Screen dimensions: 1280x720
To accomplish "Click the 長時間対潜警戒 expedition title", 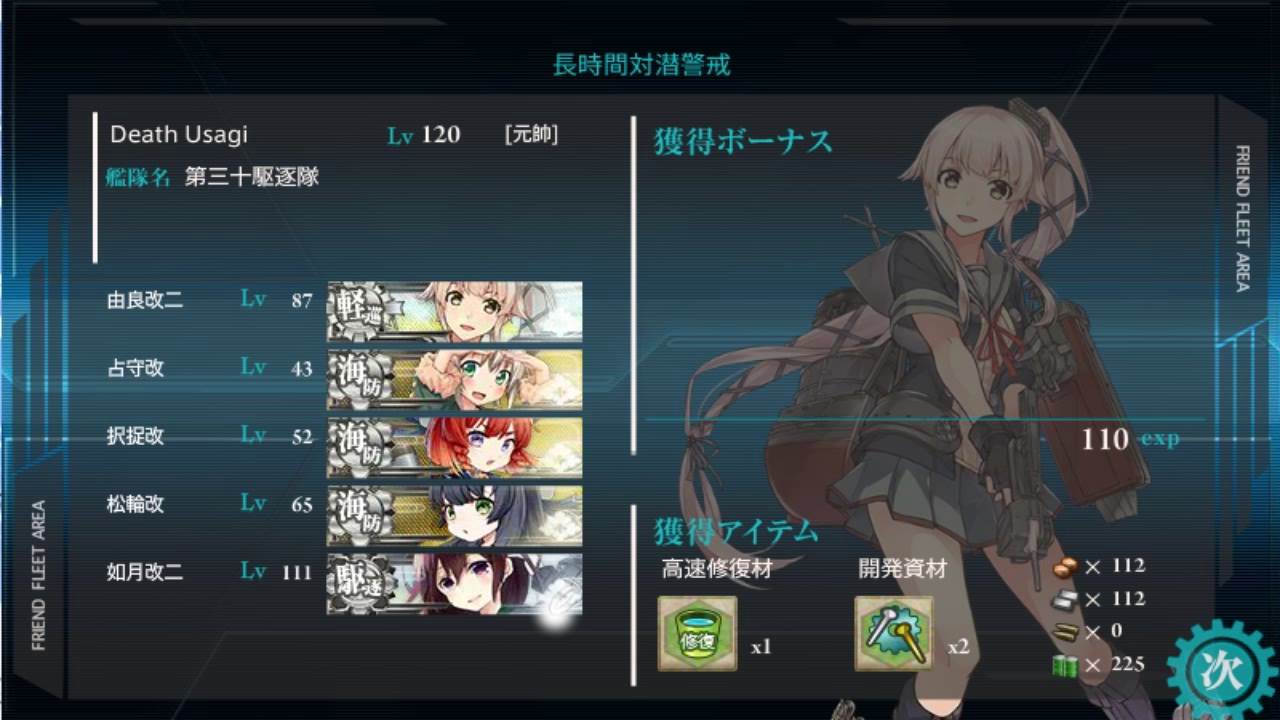I will click(642, 65).
